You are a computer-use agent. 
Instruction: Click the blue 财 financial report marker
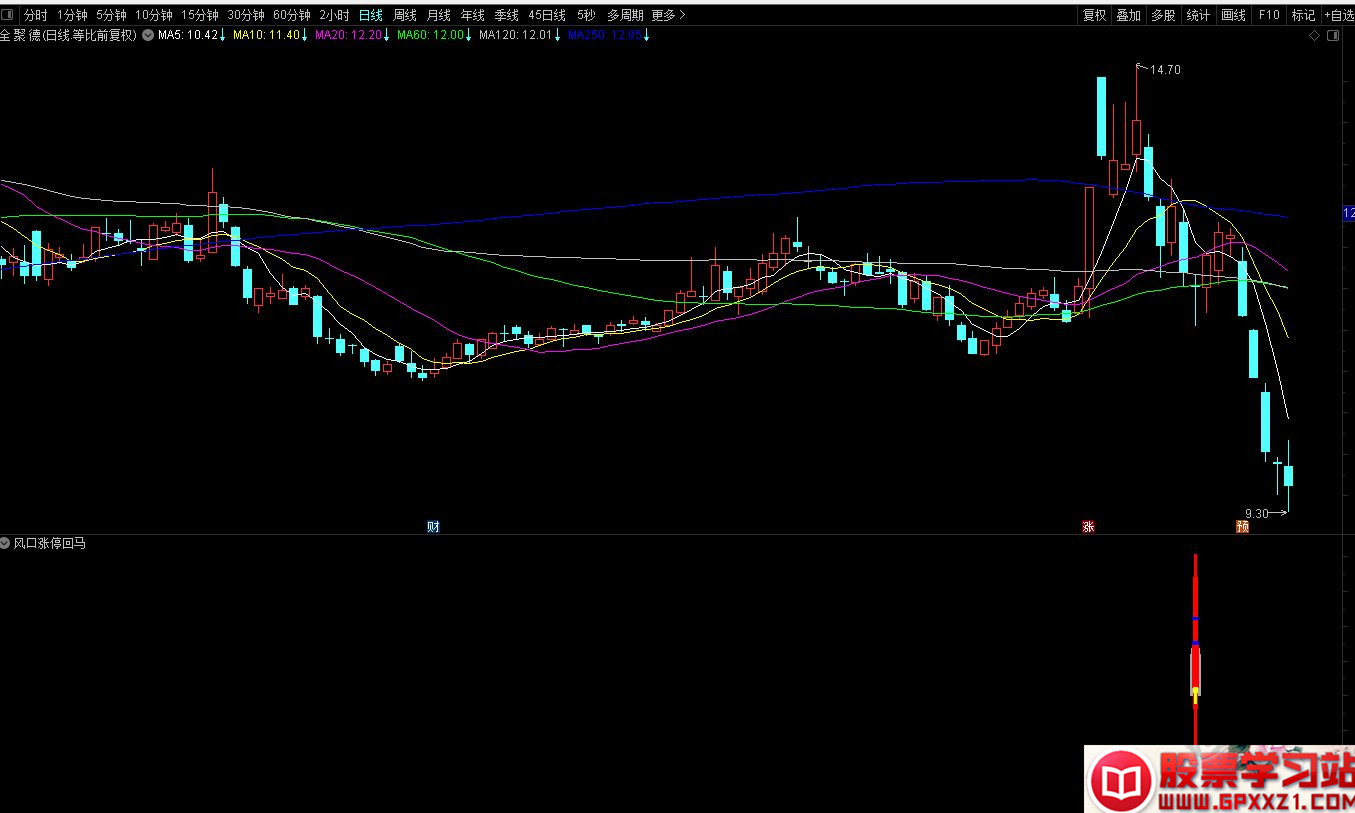(x=433, y=527)
